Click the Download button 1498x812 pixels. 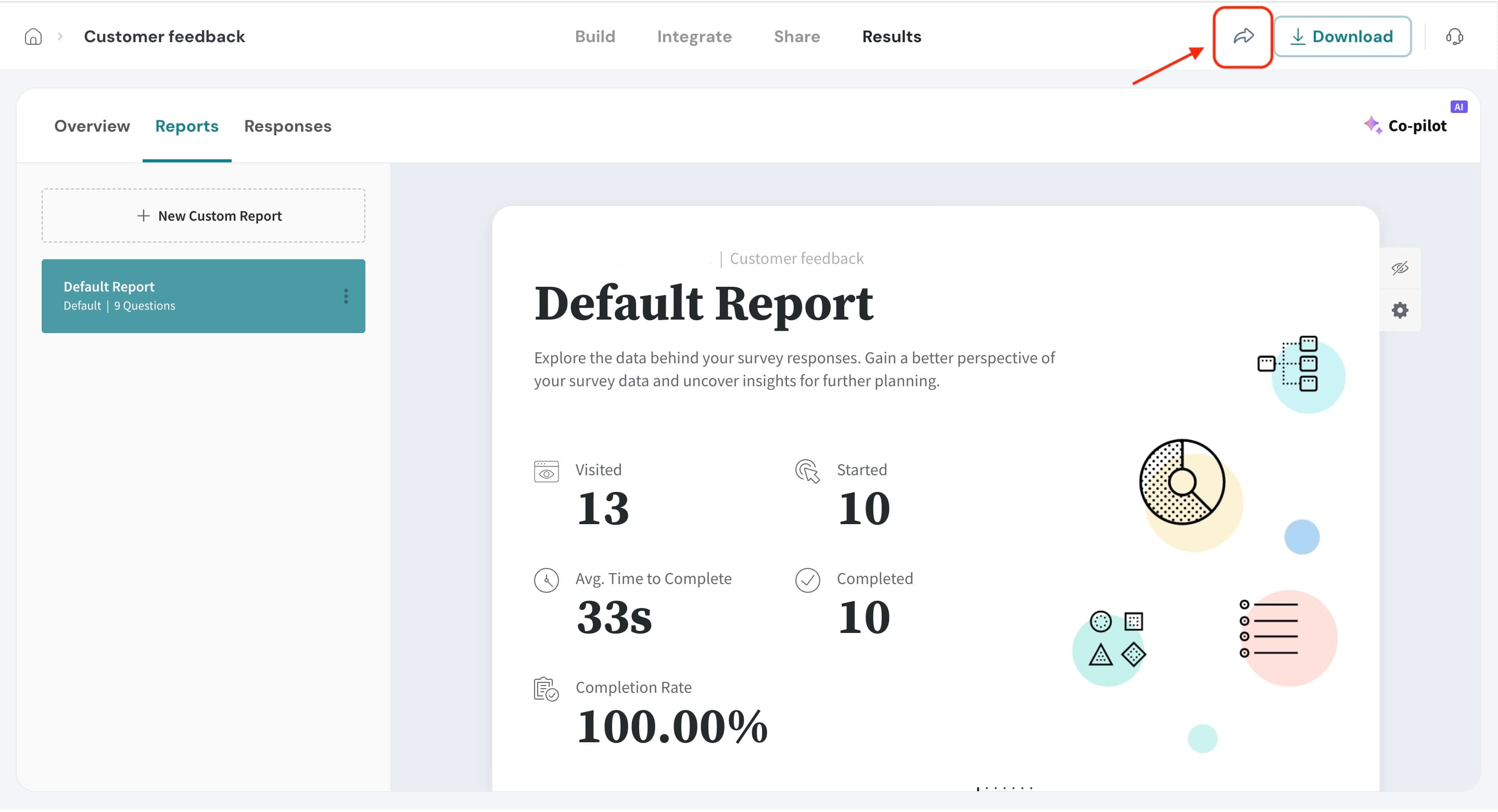tap(1341, 36)
